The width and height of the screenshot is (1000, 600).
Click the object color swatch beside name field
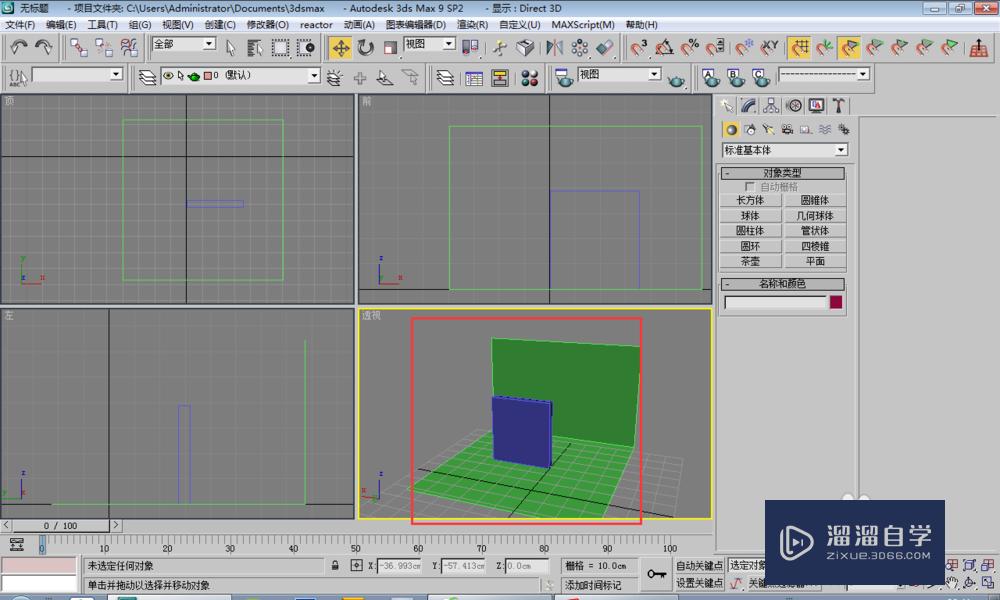coord(836,302)
